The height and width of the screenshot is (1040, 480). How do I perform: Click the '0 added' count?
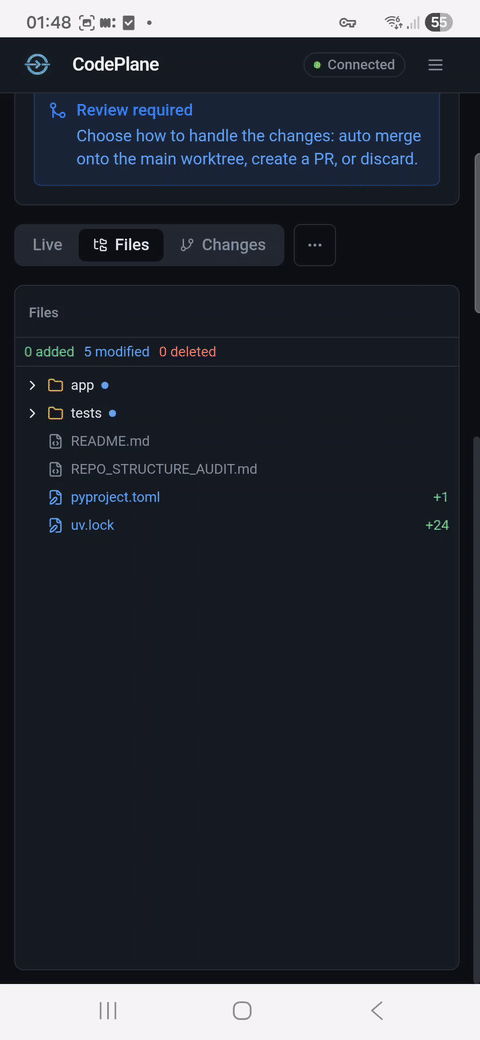(x=49, y=352)
